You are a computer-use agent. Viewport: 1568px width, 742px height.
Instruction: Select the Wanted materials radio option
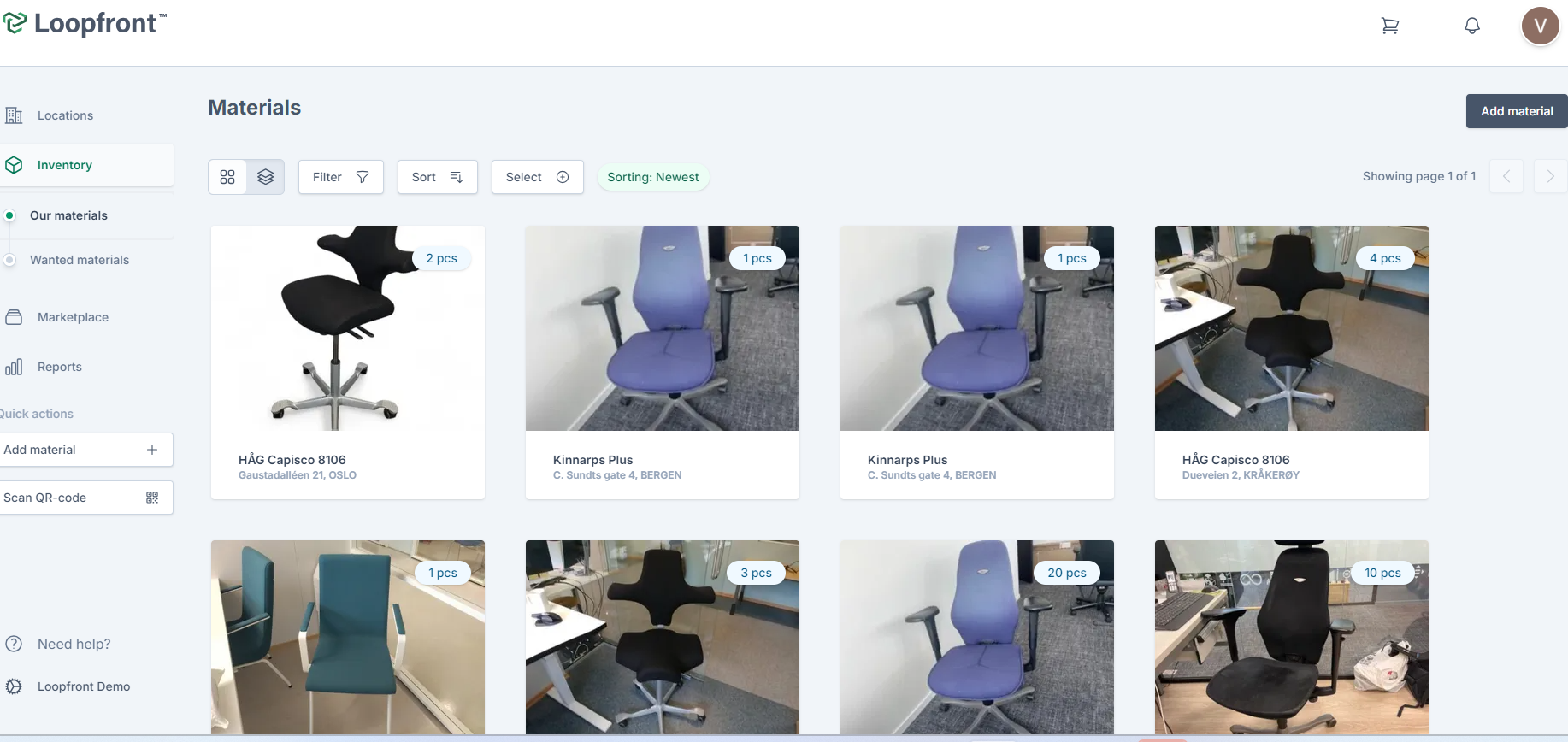[x=9, y=260]
